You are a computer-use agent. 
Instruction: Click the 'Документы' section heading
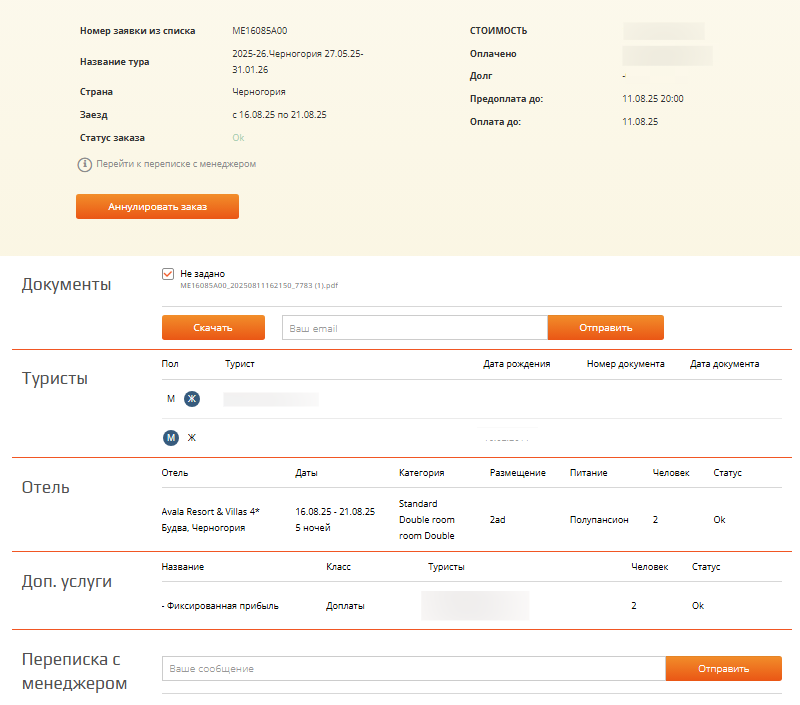66,285
